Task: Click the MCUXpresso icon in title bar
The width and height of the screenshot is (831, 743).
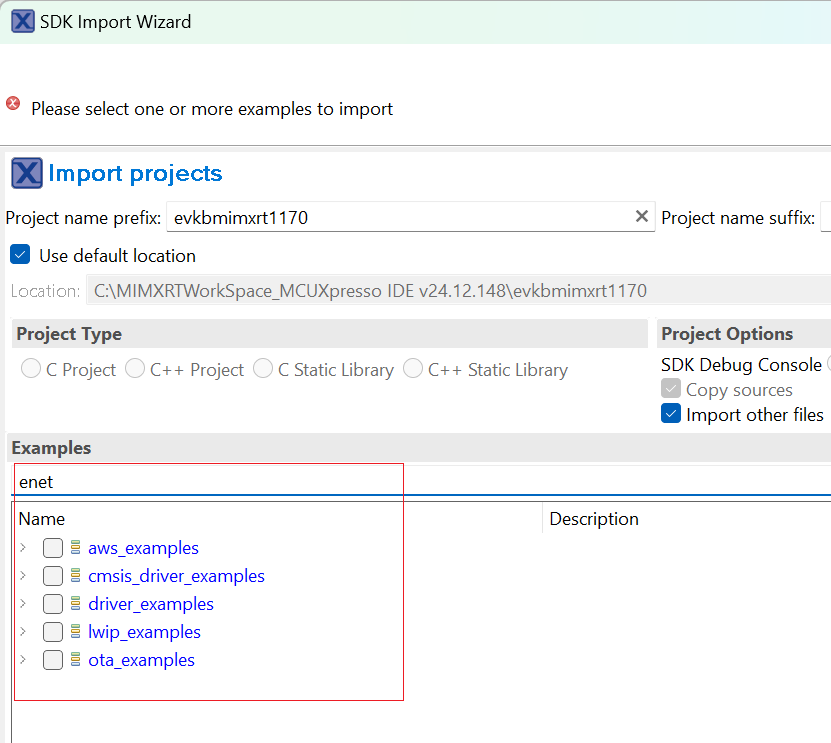Action: pyautogui.click(x=22, y=21)
